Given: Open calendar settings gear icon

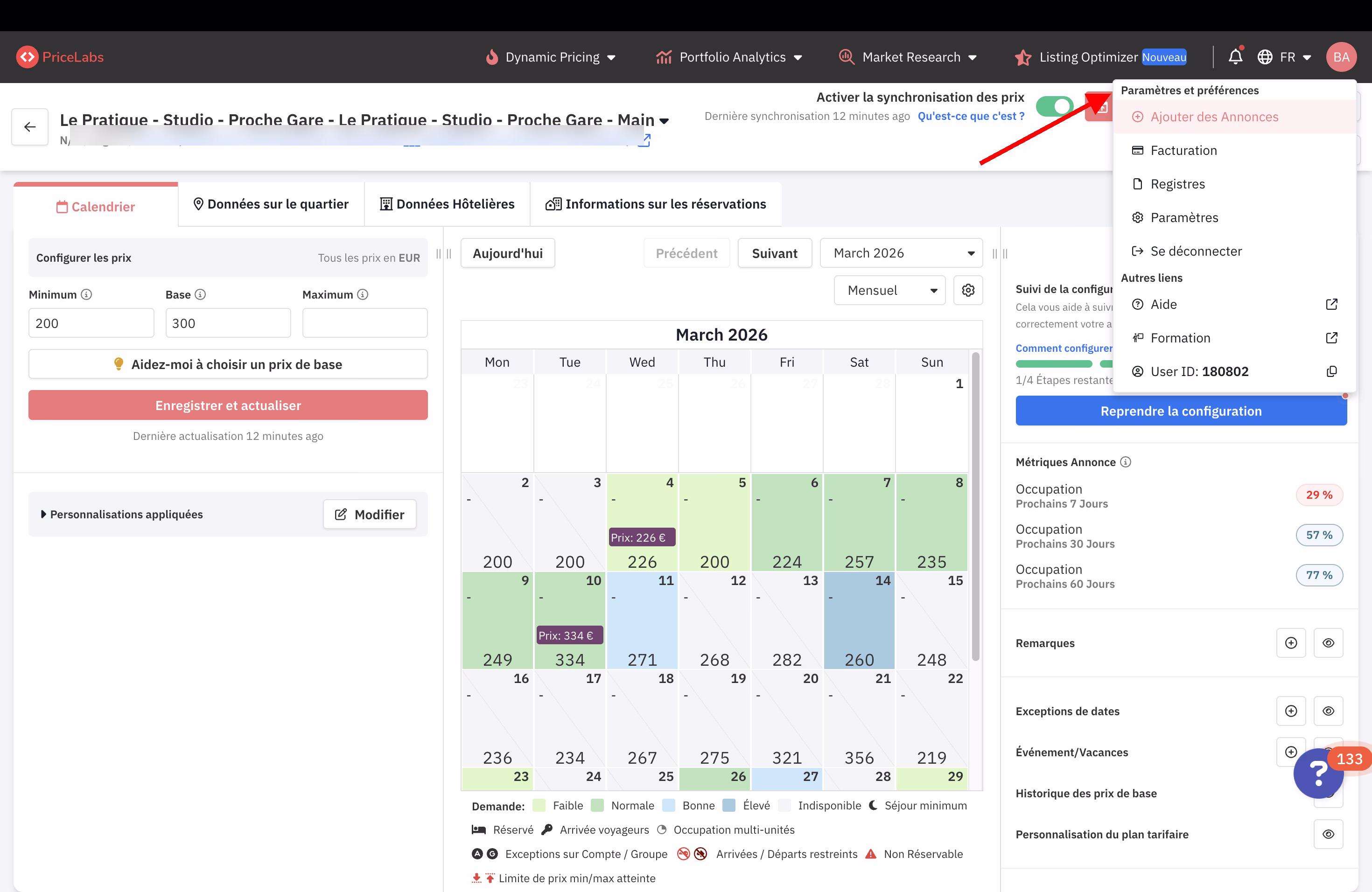Looking at the screenshot, I should [968, 291].
